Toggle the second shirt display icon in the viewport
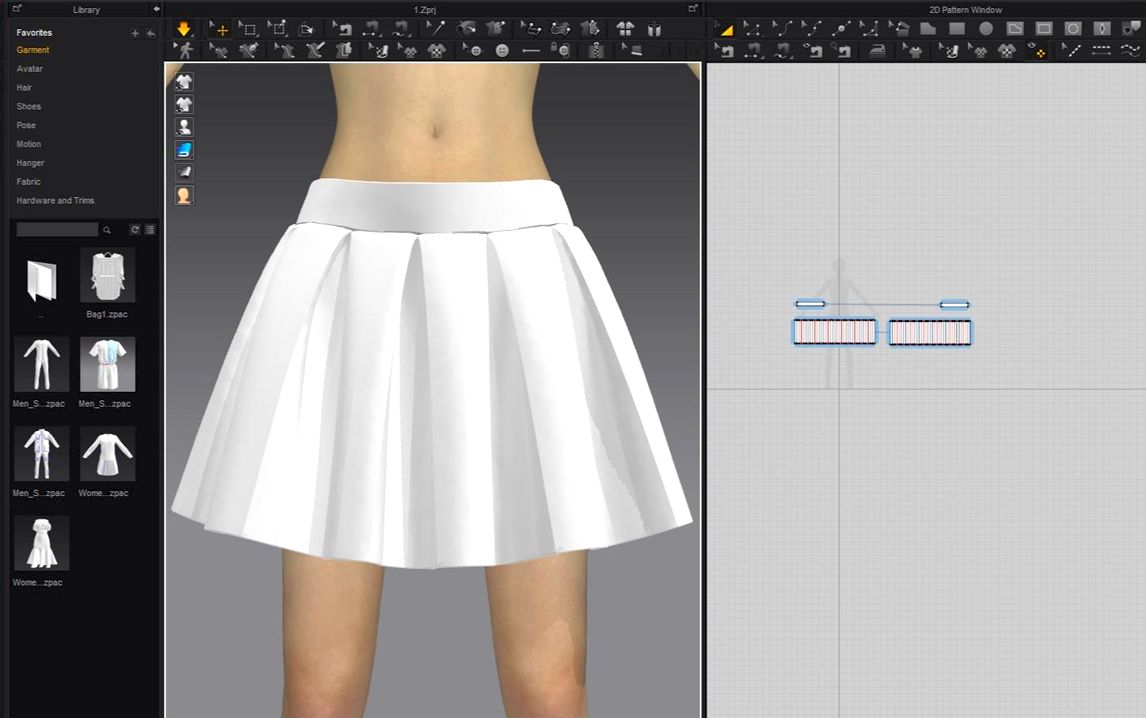 coord(184,104)
